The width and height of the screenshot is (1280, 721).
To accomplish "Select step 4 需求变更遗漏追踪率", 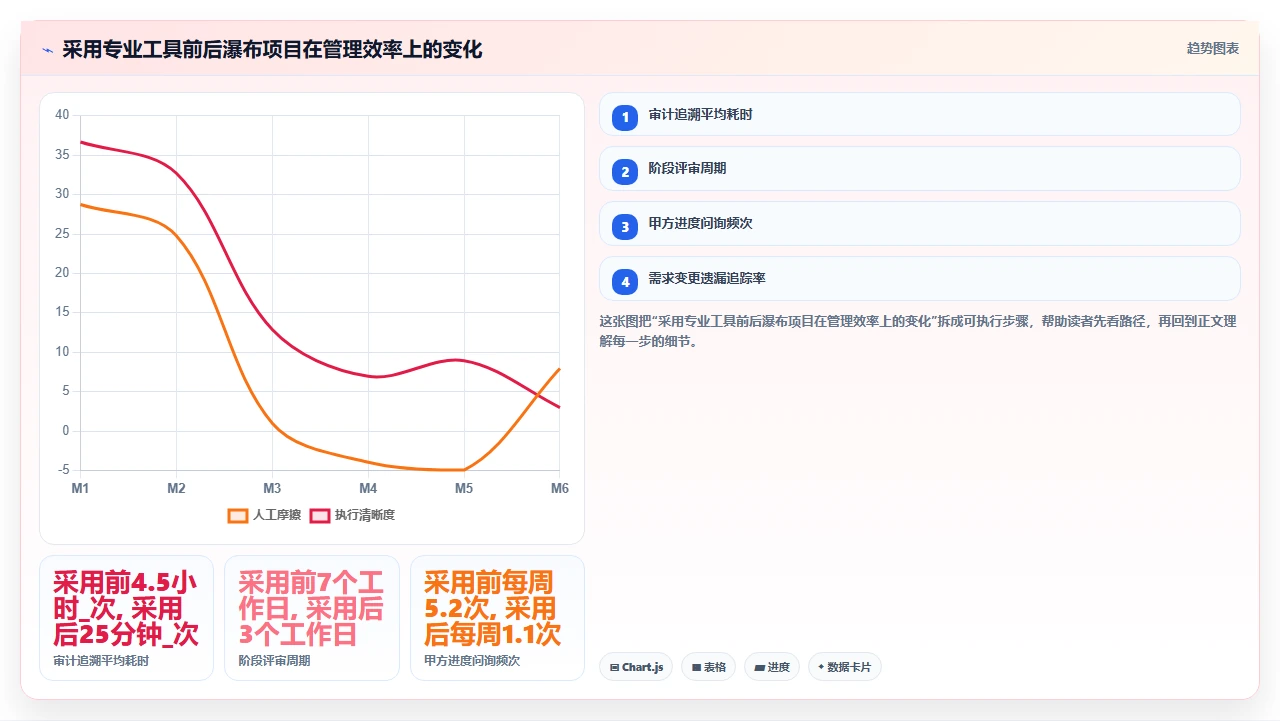I will [919, 279].
